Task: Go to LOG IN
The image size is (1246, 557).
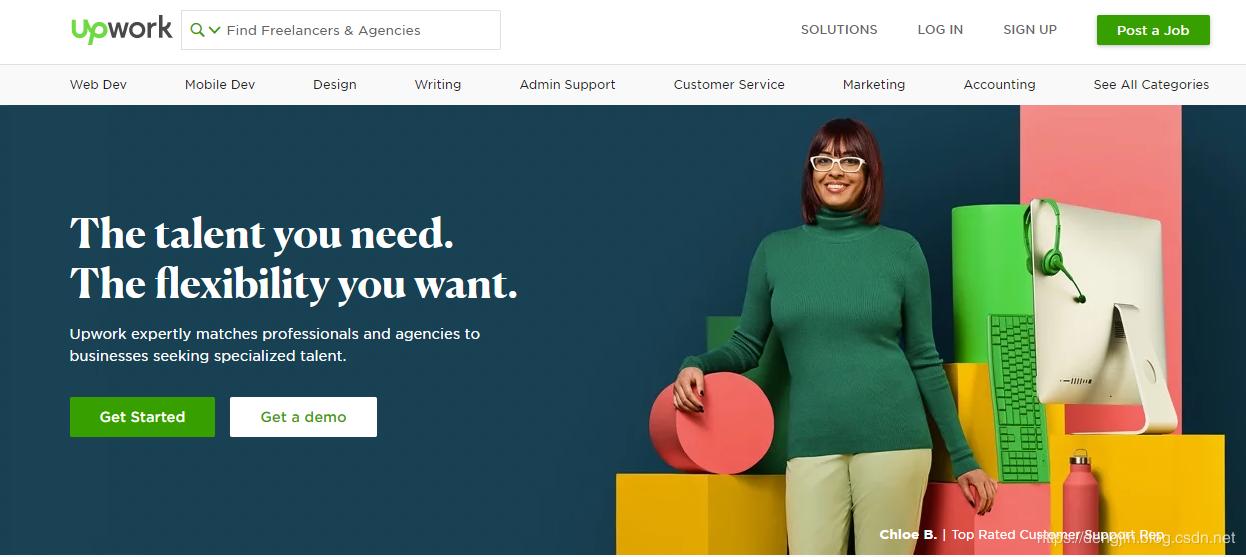Action: tap(940, 30)
